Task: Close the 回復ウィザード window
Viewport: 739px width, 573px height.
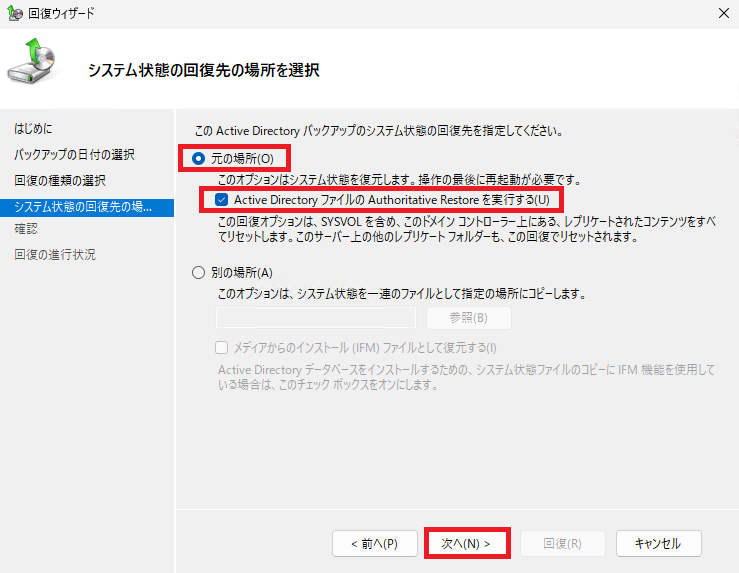Action: (724, 13)
